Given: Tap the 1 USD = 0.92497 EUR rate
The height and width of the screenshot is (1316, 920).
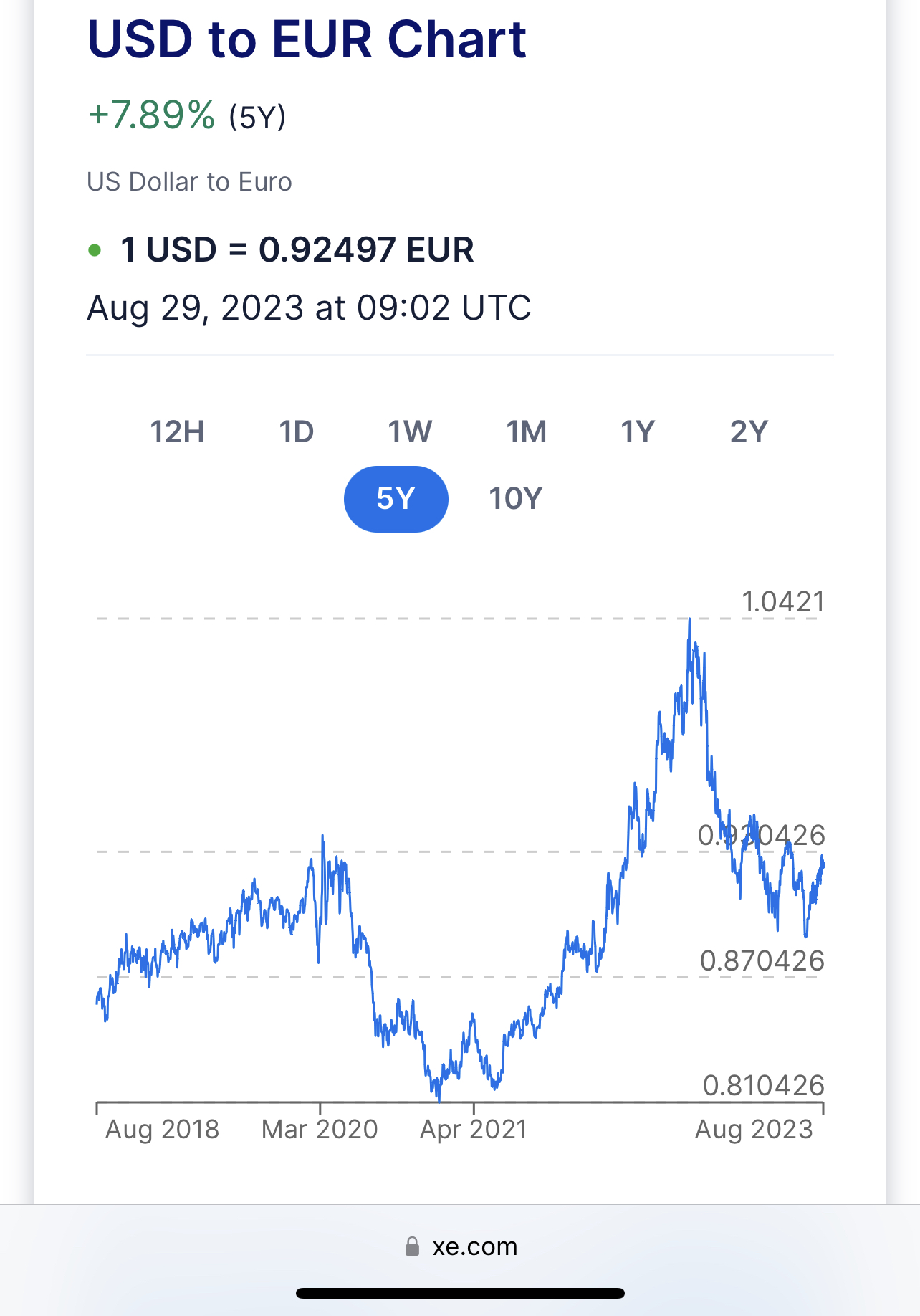Looking at the screenshot, I should click(x=297, y=250).
